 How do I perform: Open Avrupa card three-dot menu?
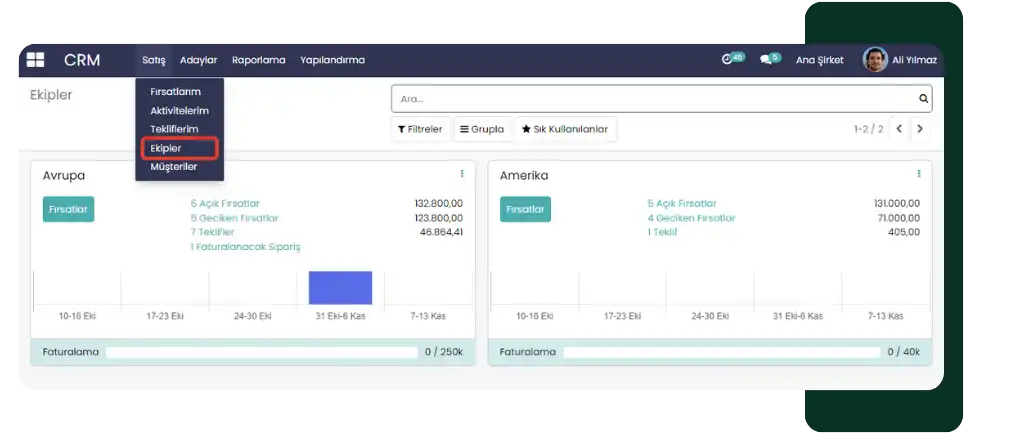click(x=462, y=174)
